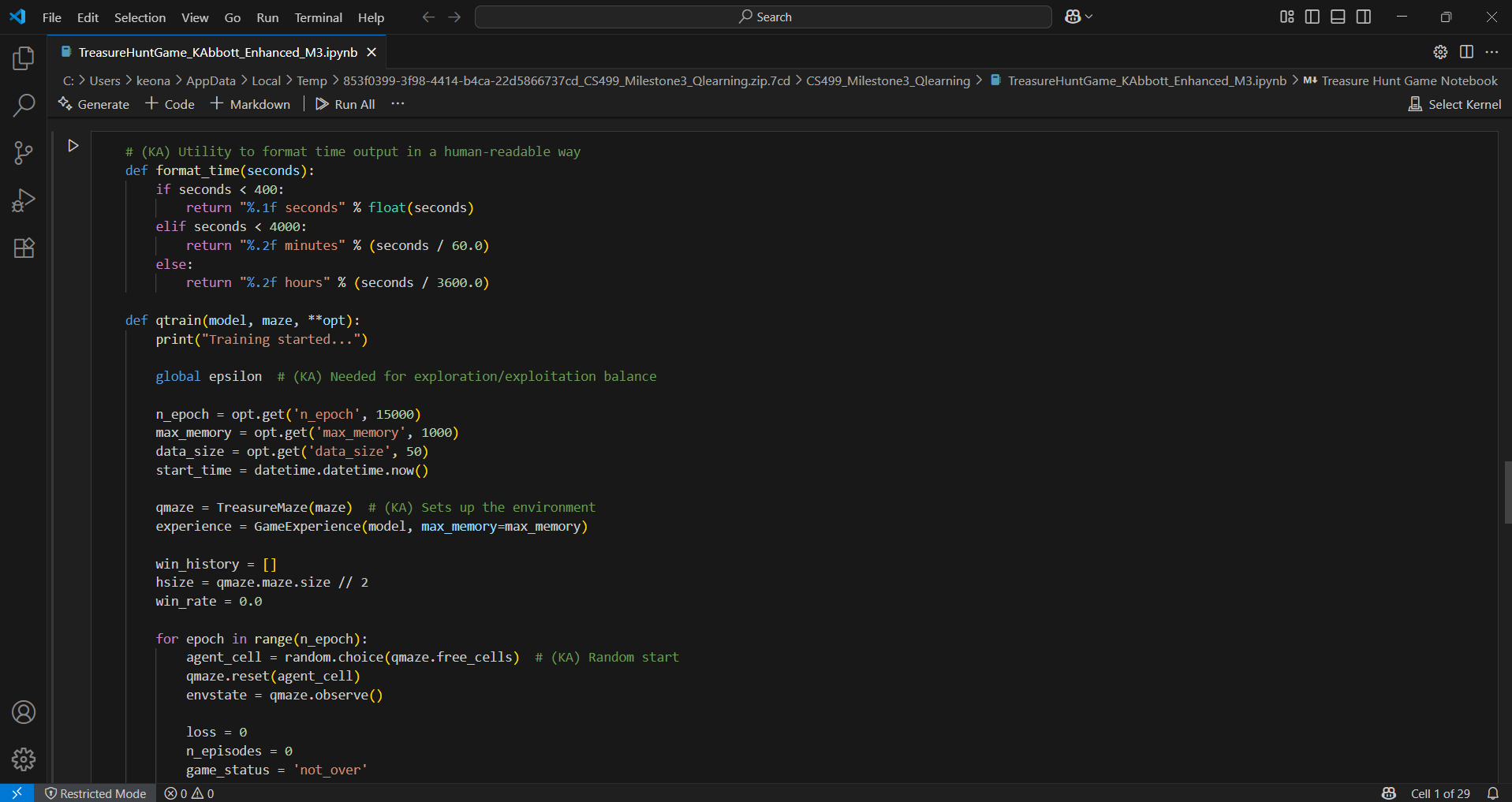Open the Explorer view in activity bar
The height and width of the screenshot is (802, 1512).
click(24, 58)
